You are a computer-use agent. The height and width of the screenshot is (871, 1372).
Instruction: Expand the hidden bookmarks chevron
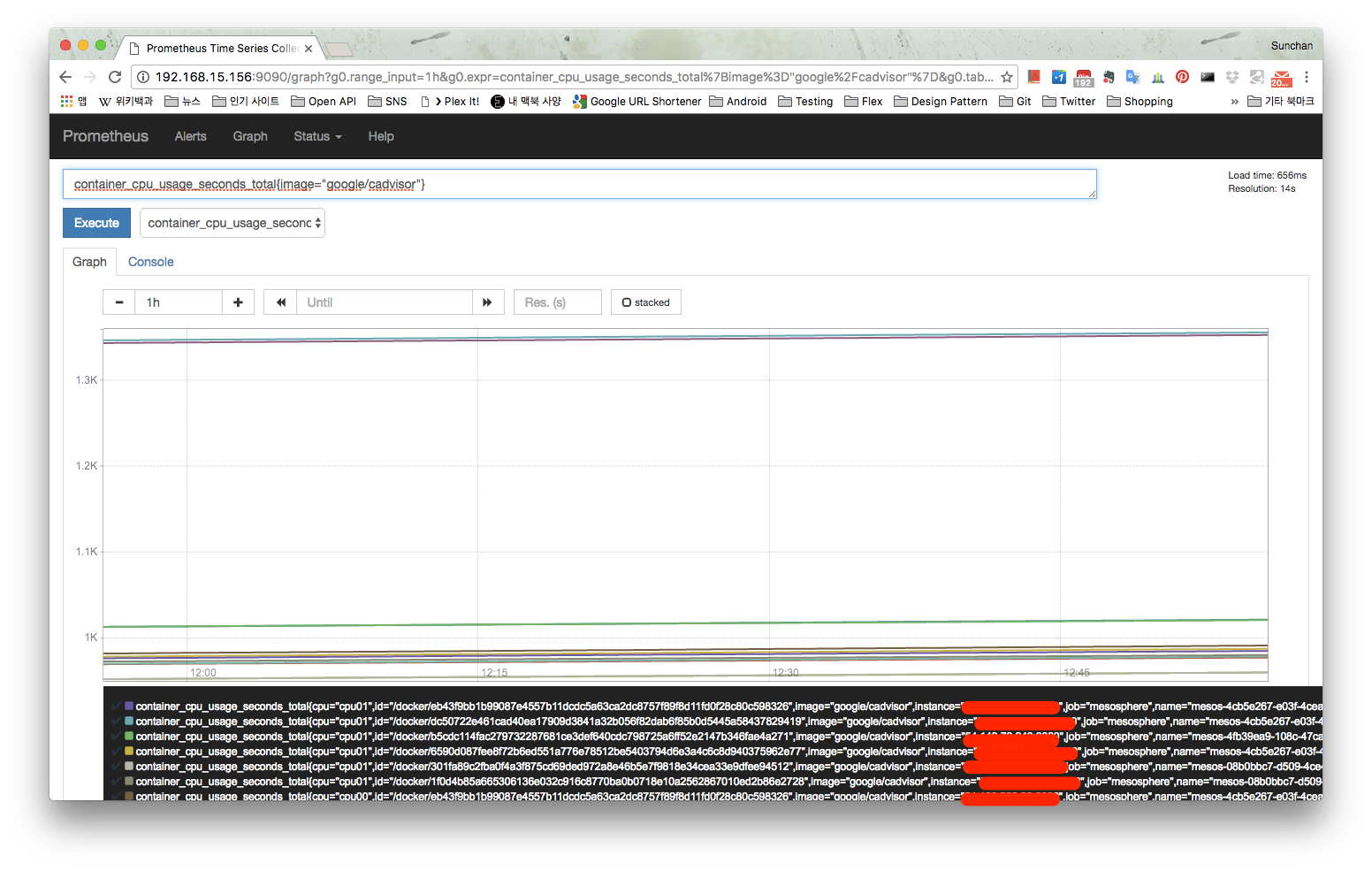point(1234,102)
